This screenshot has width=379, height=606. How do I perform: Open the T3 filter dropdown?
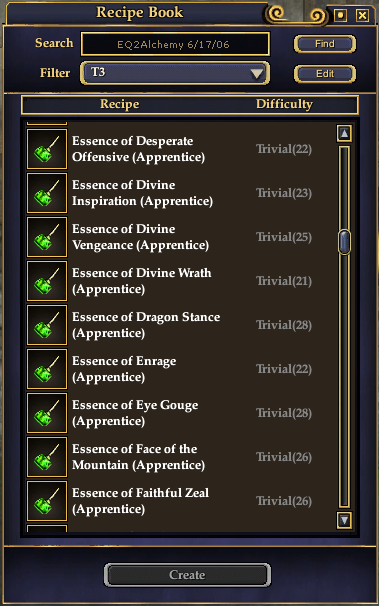click(175, 73)
